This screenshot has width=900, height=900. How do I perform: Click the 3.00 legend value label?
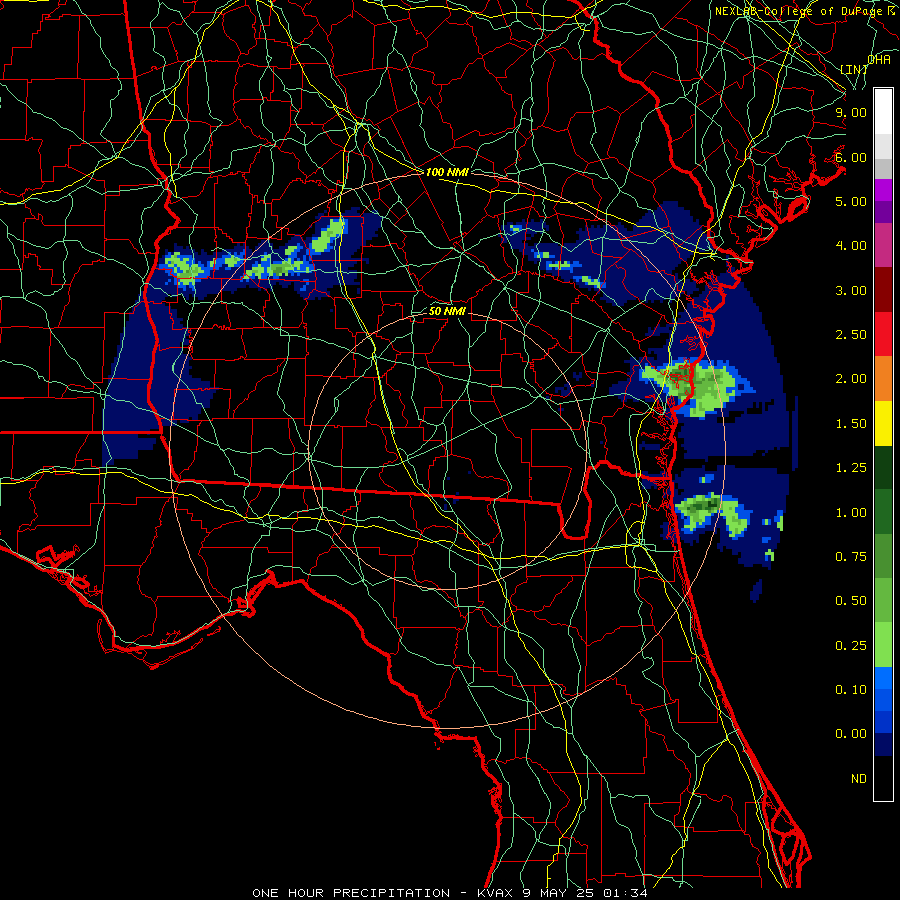(x=851, y=290)
